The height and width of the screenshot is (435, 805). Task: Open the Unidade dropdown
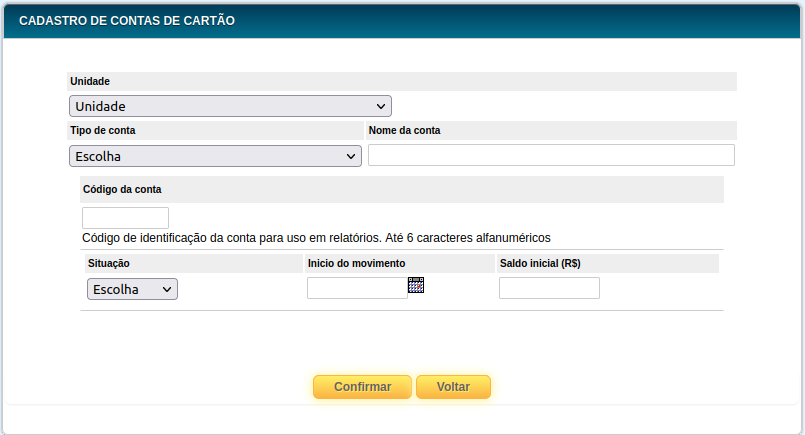(230, 106)
